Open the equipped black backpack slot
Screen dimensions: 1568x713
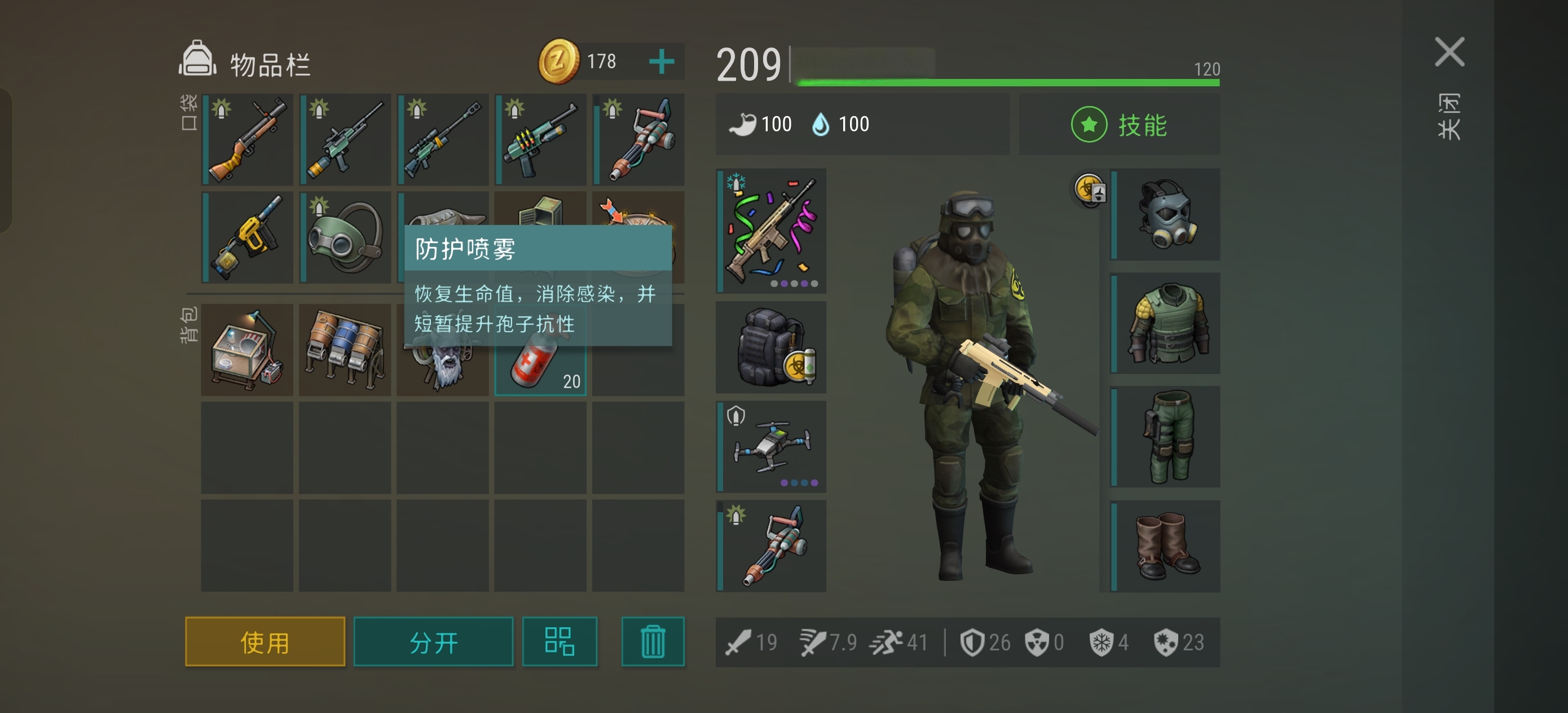771,347
